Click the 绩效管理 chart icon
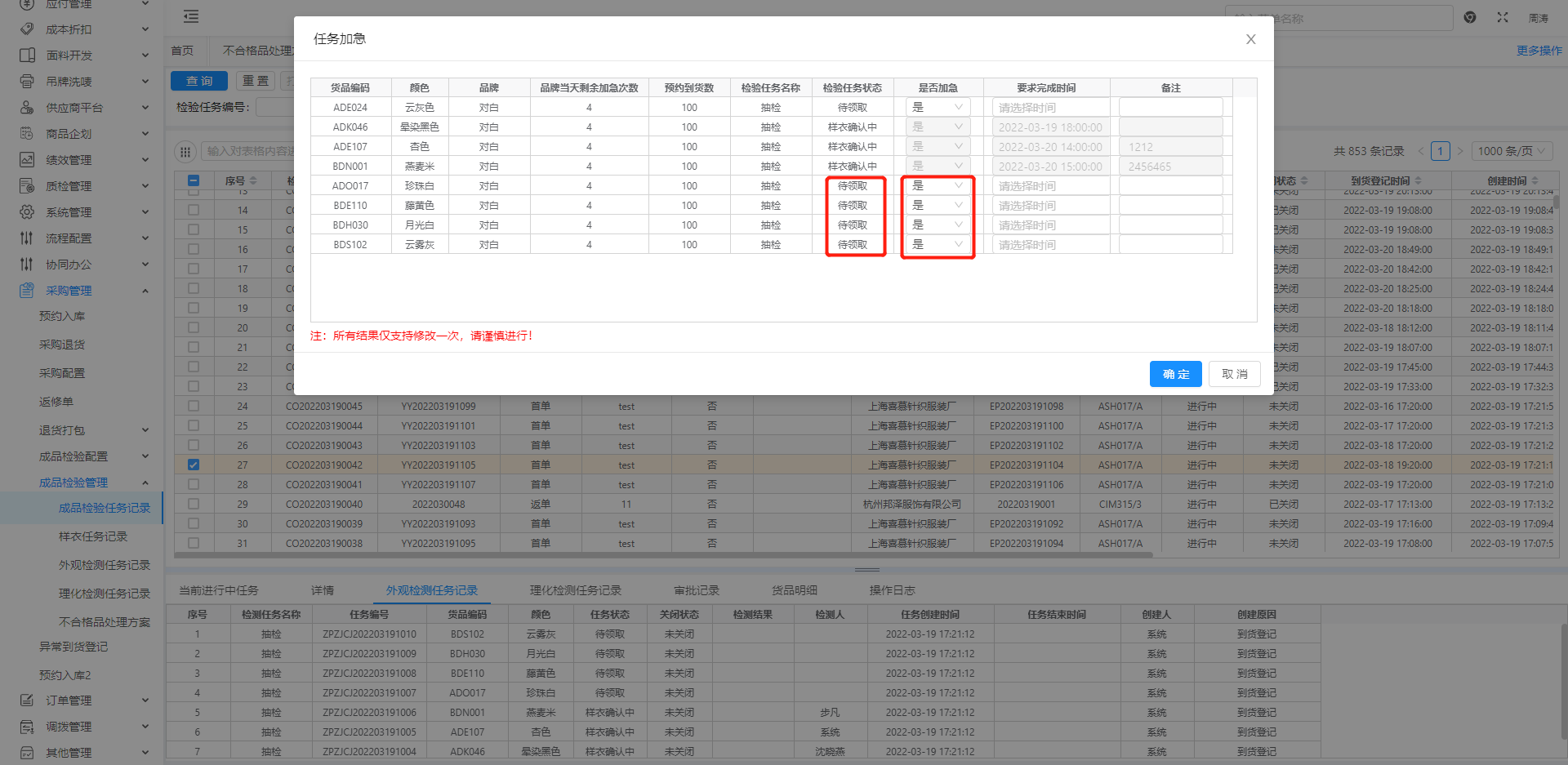1568x765 pixels. coord(27,160)
